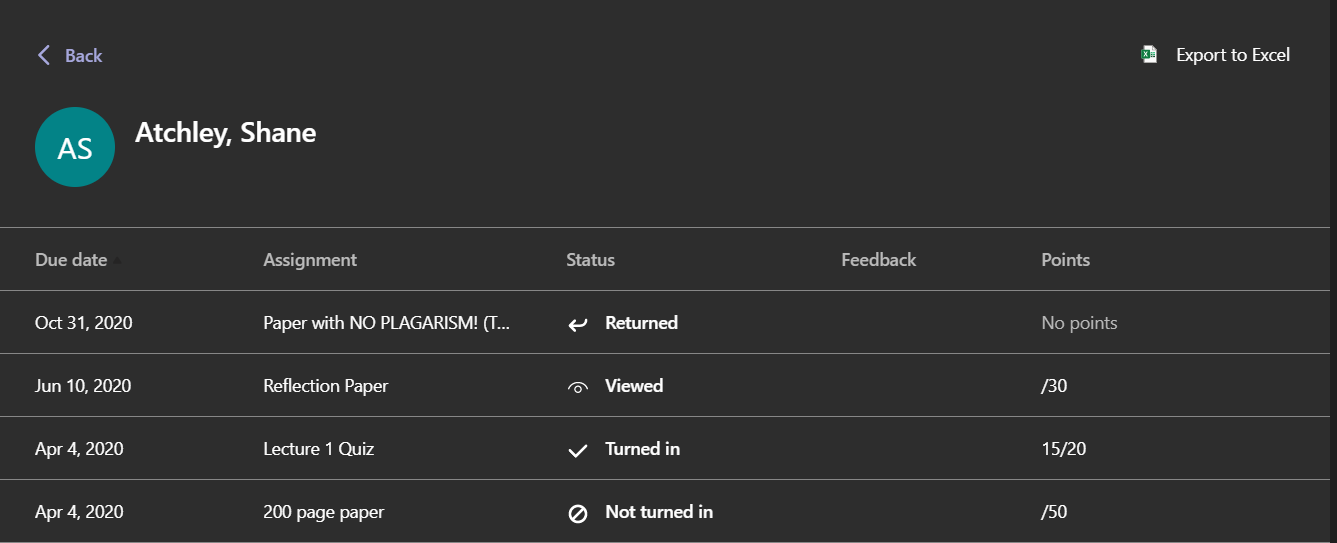Click the Excel file icon
This screenshot has height=543, width=1337.
(x=1150, y=55)
